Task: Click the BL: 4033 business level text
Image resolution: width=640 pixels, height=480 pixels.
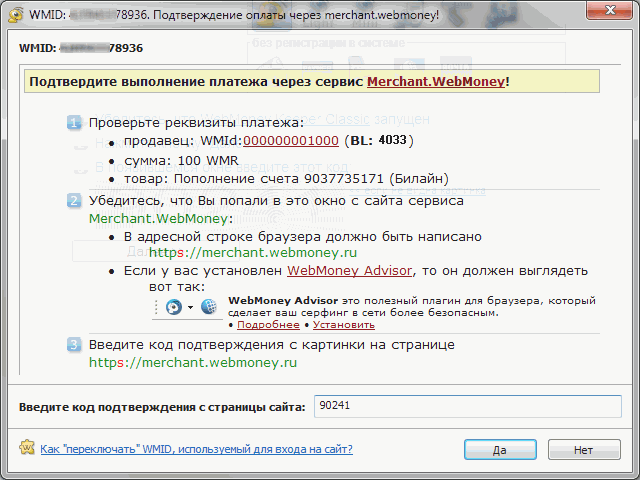Action: (378, 140)
